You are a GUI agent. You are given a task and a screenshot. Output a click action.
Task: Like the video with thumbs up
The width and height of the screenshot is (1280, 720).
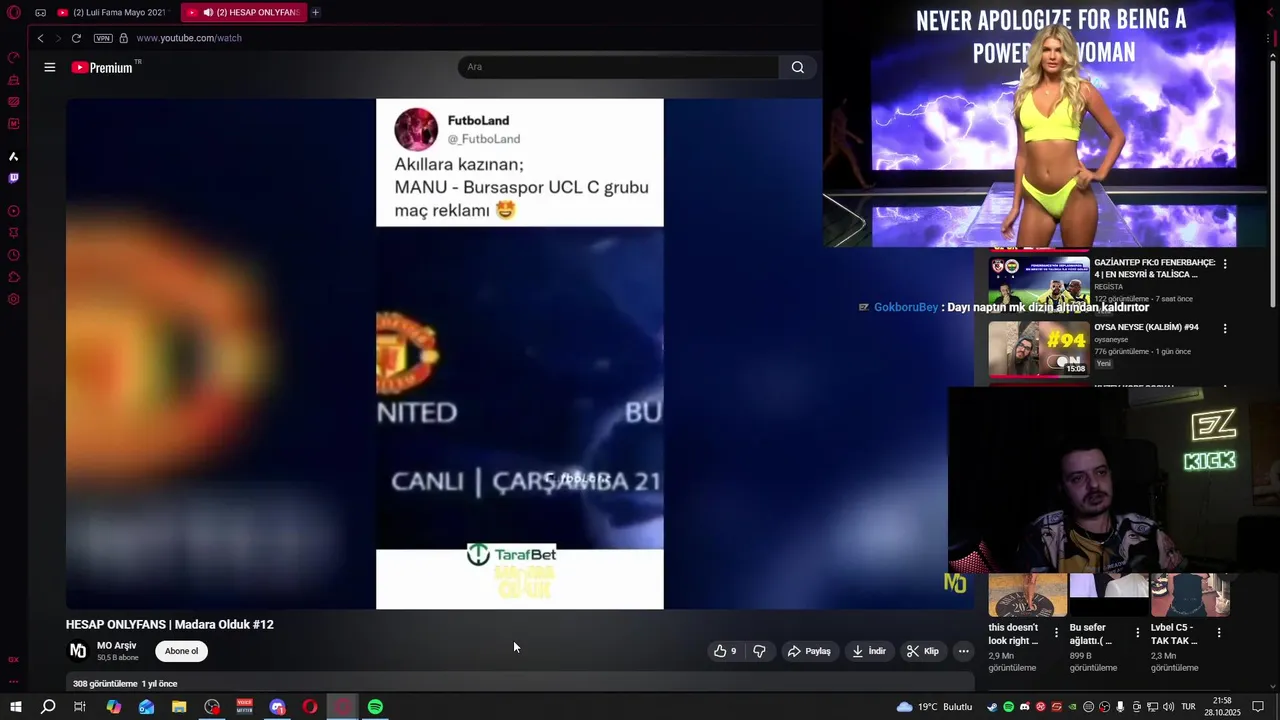[725, 651]
